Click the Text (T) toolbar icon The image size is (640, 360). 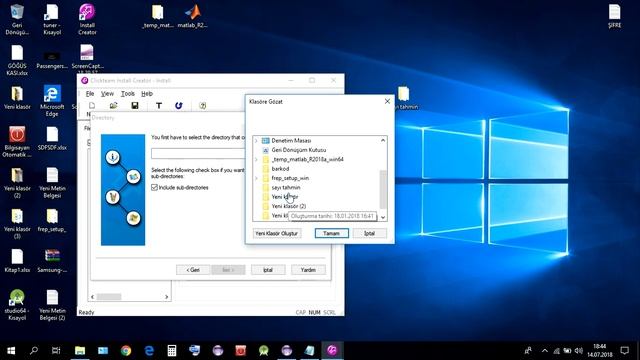[x=159, y=106]
